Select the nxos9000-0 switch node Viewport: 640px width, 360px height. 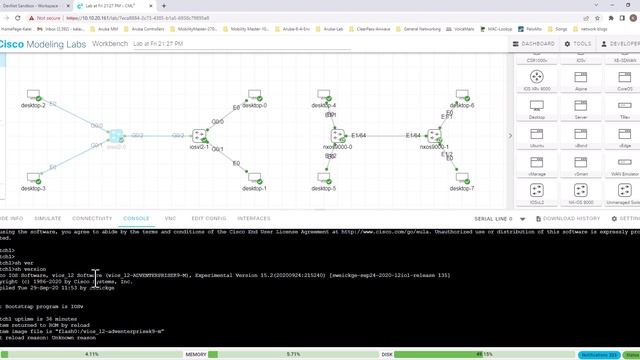pos(338,136)
